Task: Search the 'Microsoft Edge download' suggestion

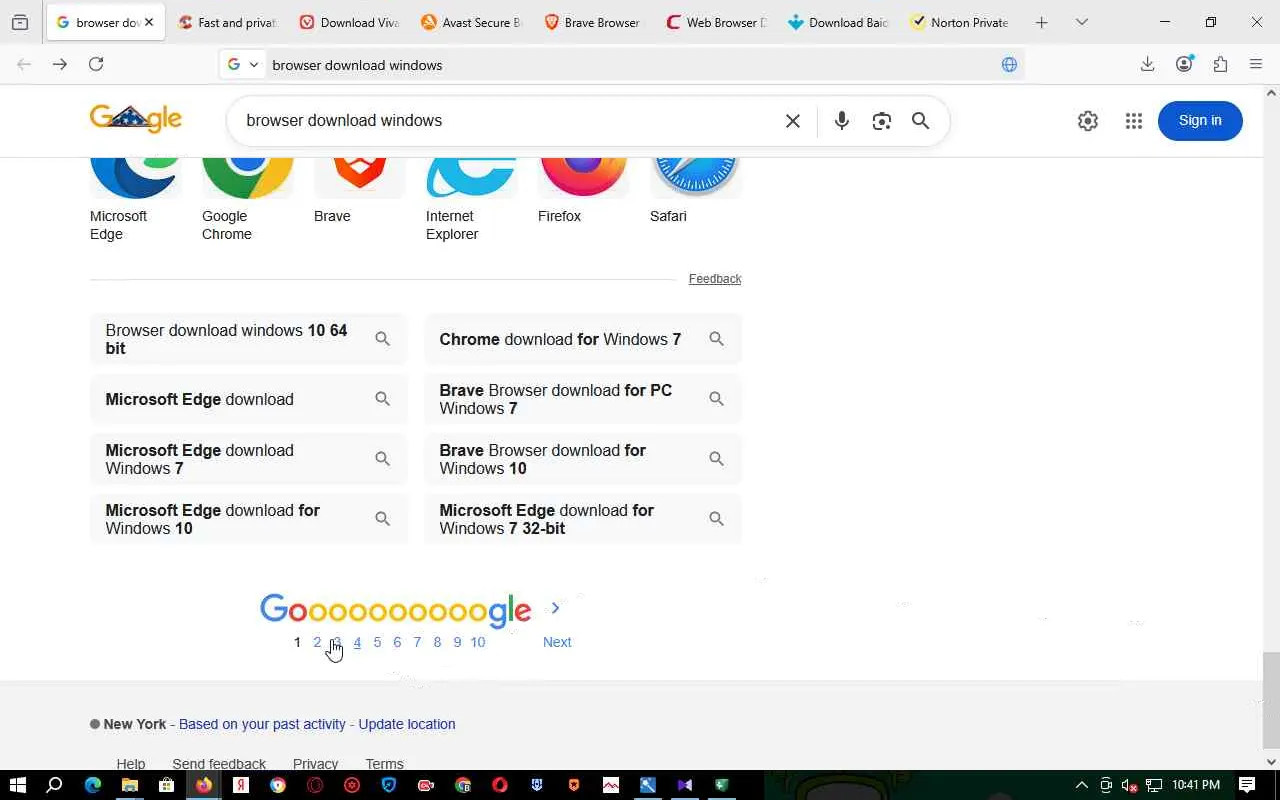Action: click(x=249, y=399)
